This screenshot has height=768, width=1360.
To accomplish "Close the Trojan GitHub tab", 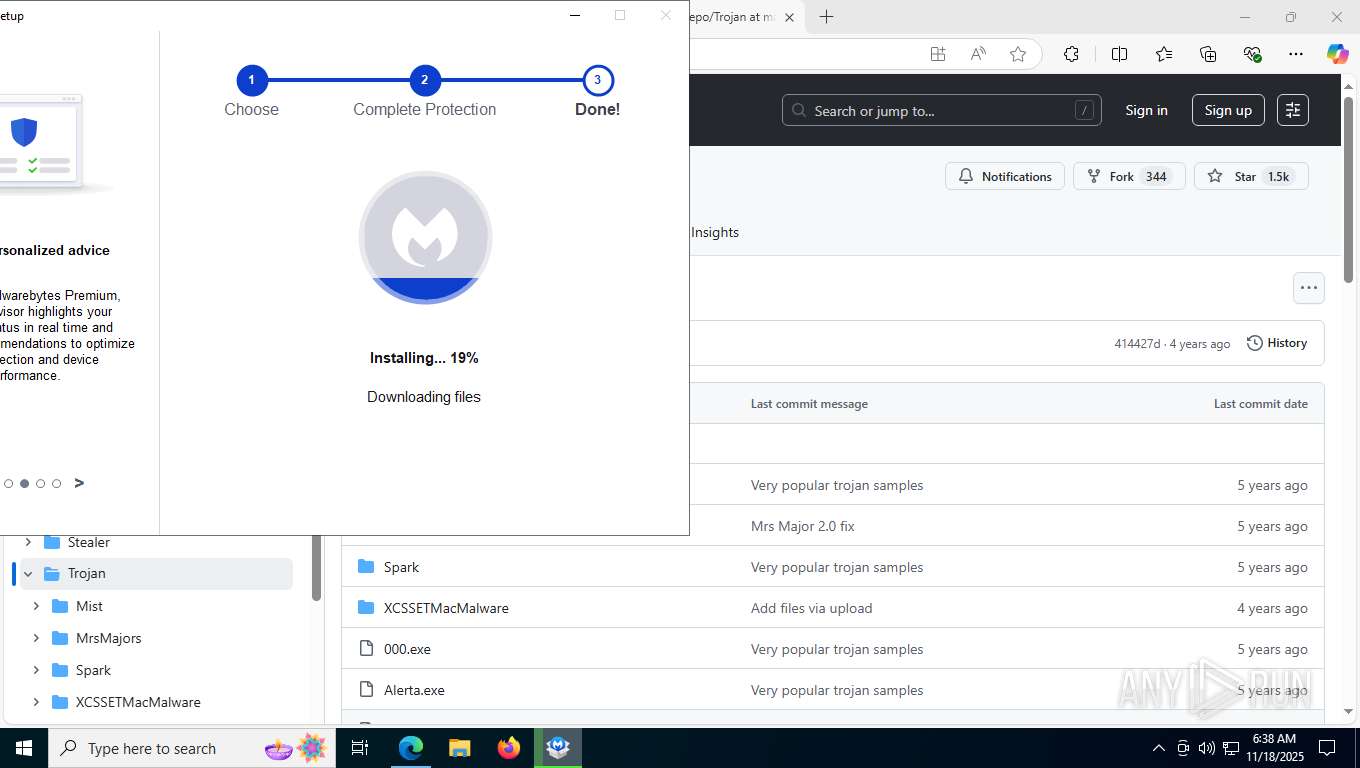I will pyautogui.click(x=789, y=17).
